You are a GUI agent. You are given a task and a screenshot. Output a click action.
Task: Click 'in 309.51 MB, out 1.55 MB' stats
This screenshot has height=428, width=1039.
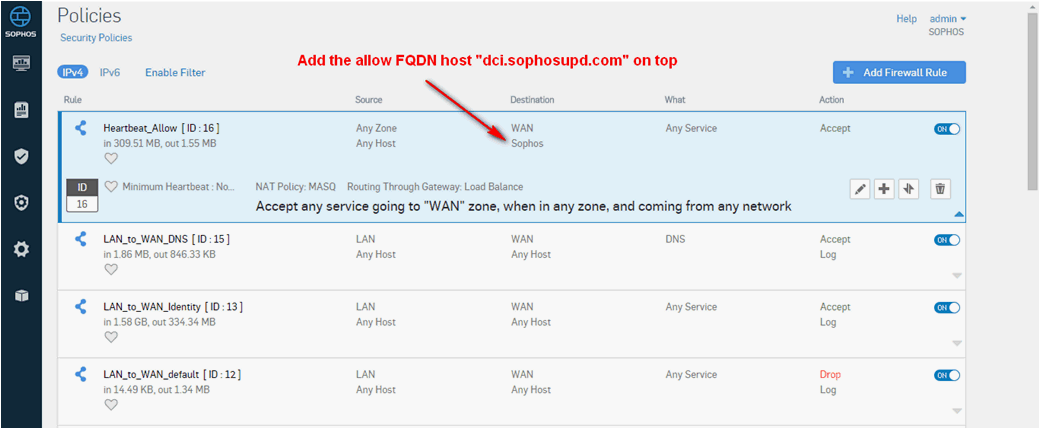pyautogui.click(x=160, y=143)
